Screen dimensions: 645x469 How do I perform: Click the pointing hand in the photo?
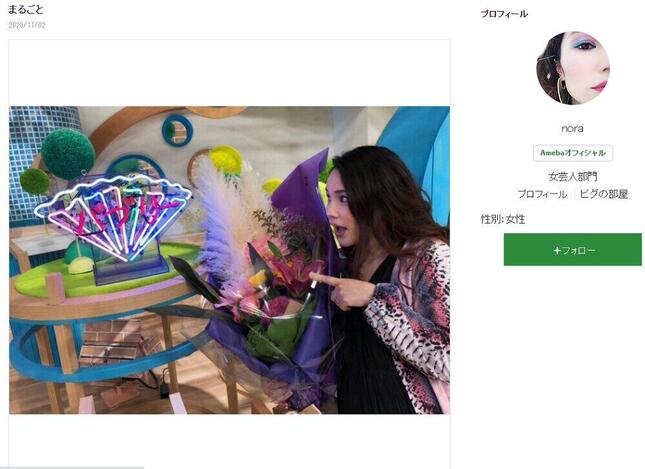[x=341, y=290]
